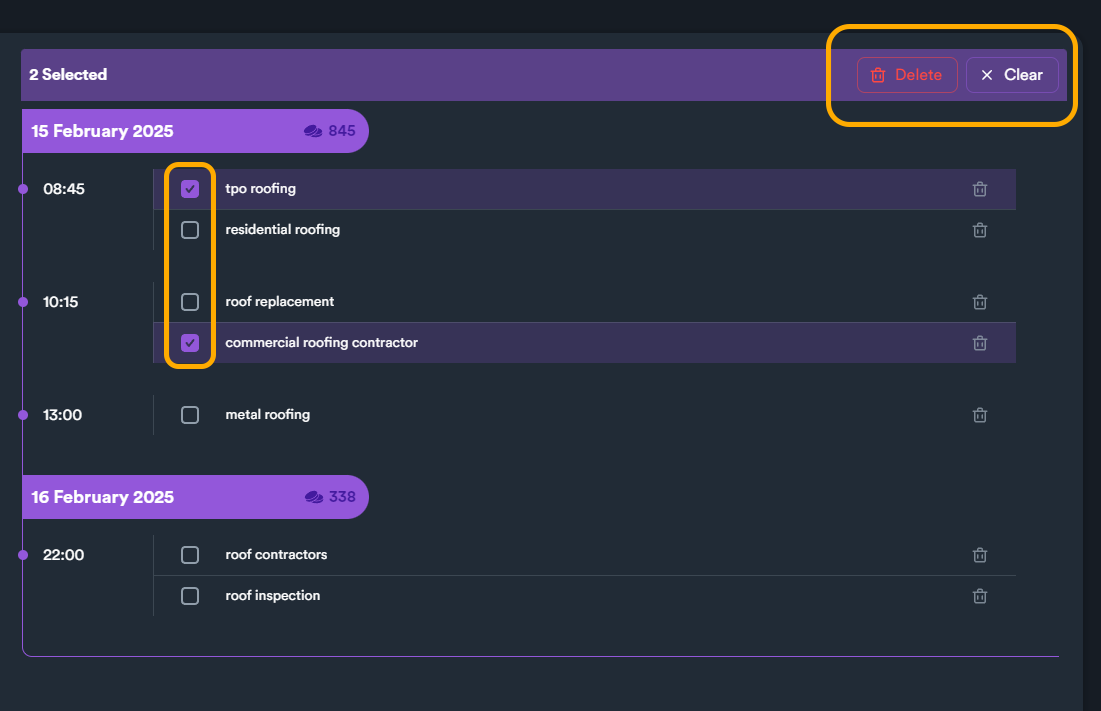Click the 15 February 2025 date header

102,131
